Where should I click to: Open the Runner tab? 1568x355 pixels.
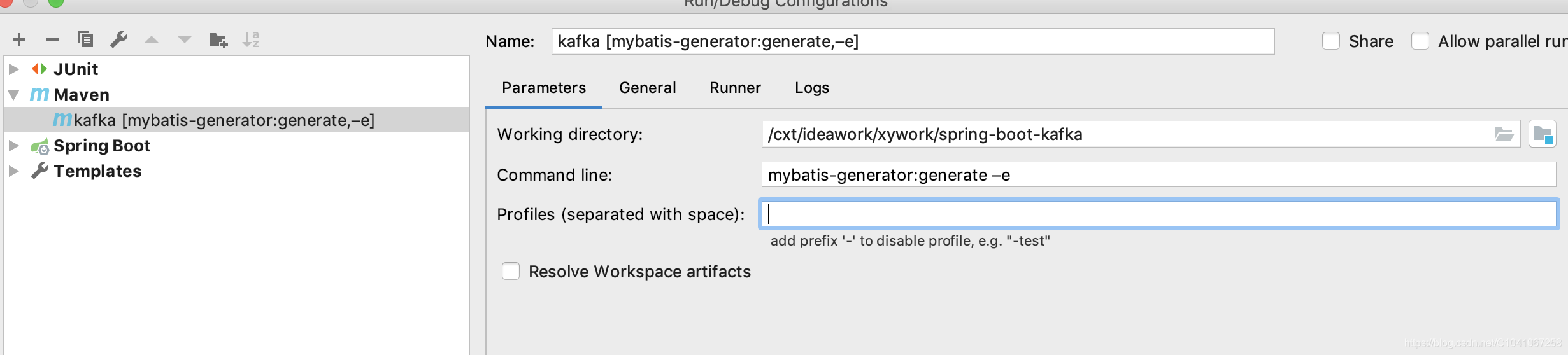click(x=735, y=88)
